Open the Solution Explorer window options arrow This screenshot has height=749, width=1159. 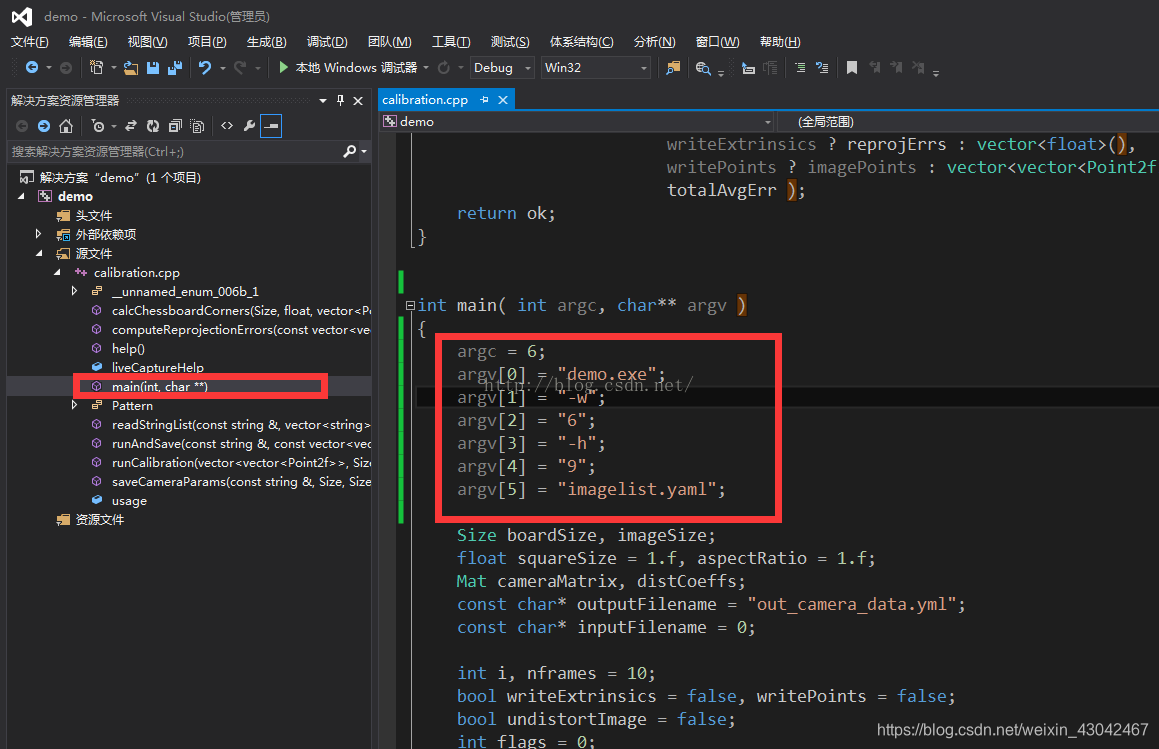(x=323, y=101)
